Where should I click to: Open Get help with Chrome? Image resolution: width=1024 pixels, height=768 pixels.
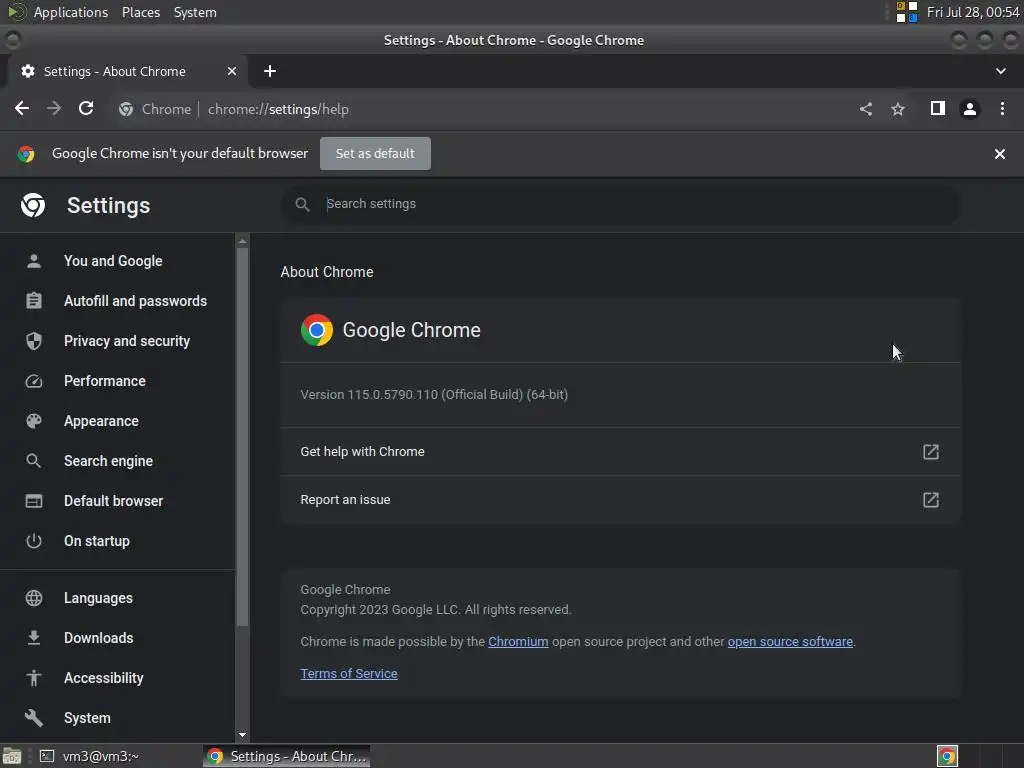point(620,452)
